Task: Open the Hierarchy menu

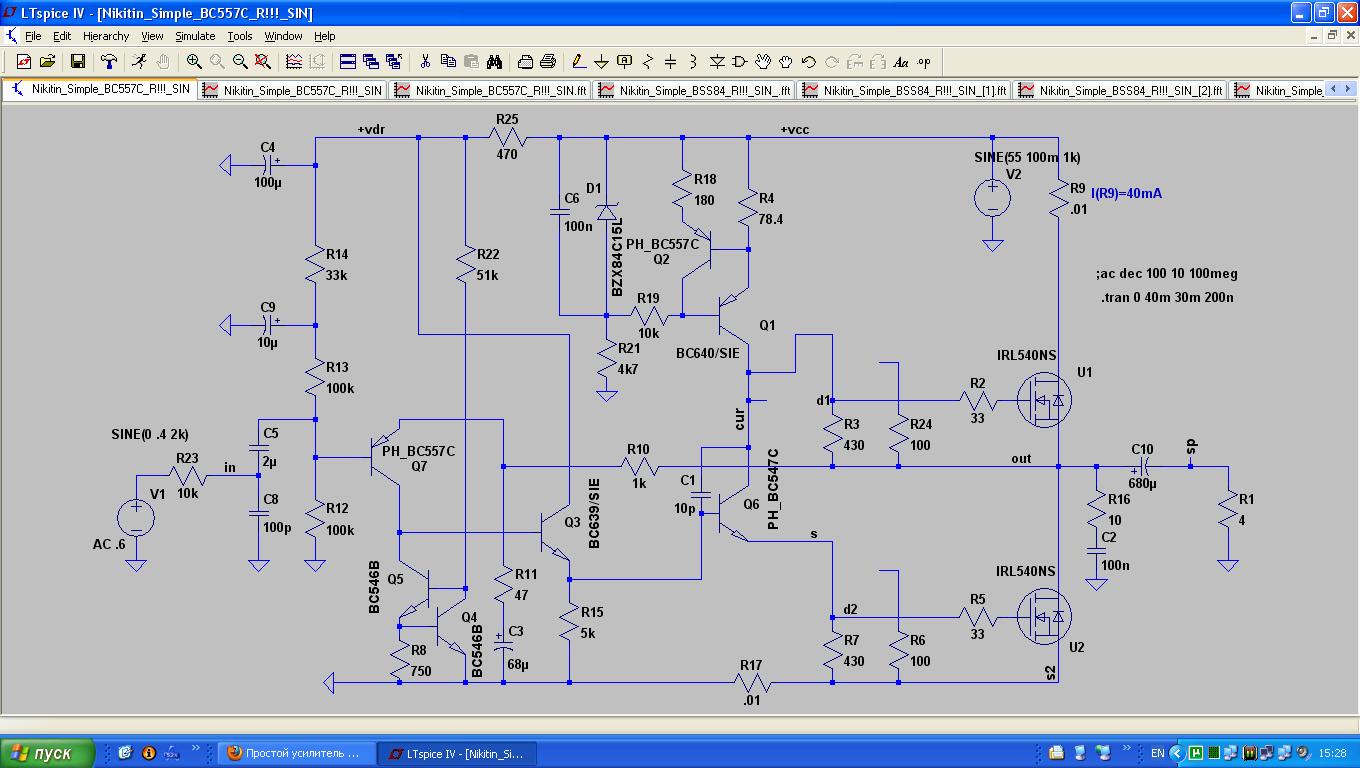Action: coord(106,36)
